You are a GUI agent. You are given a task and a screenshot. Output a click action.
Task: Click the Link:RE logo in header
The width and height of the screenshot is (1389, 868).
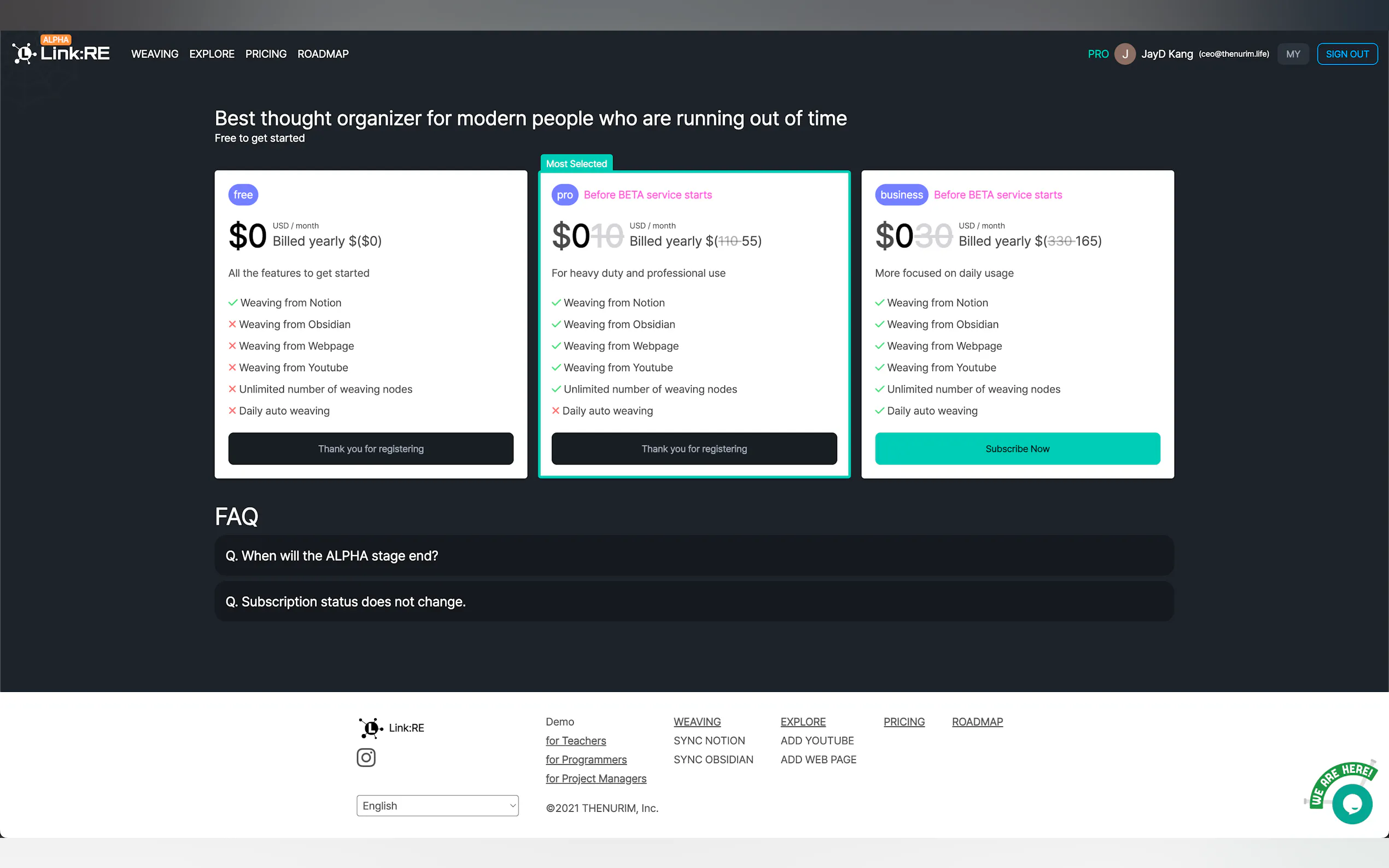[61, 53]
